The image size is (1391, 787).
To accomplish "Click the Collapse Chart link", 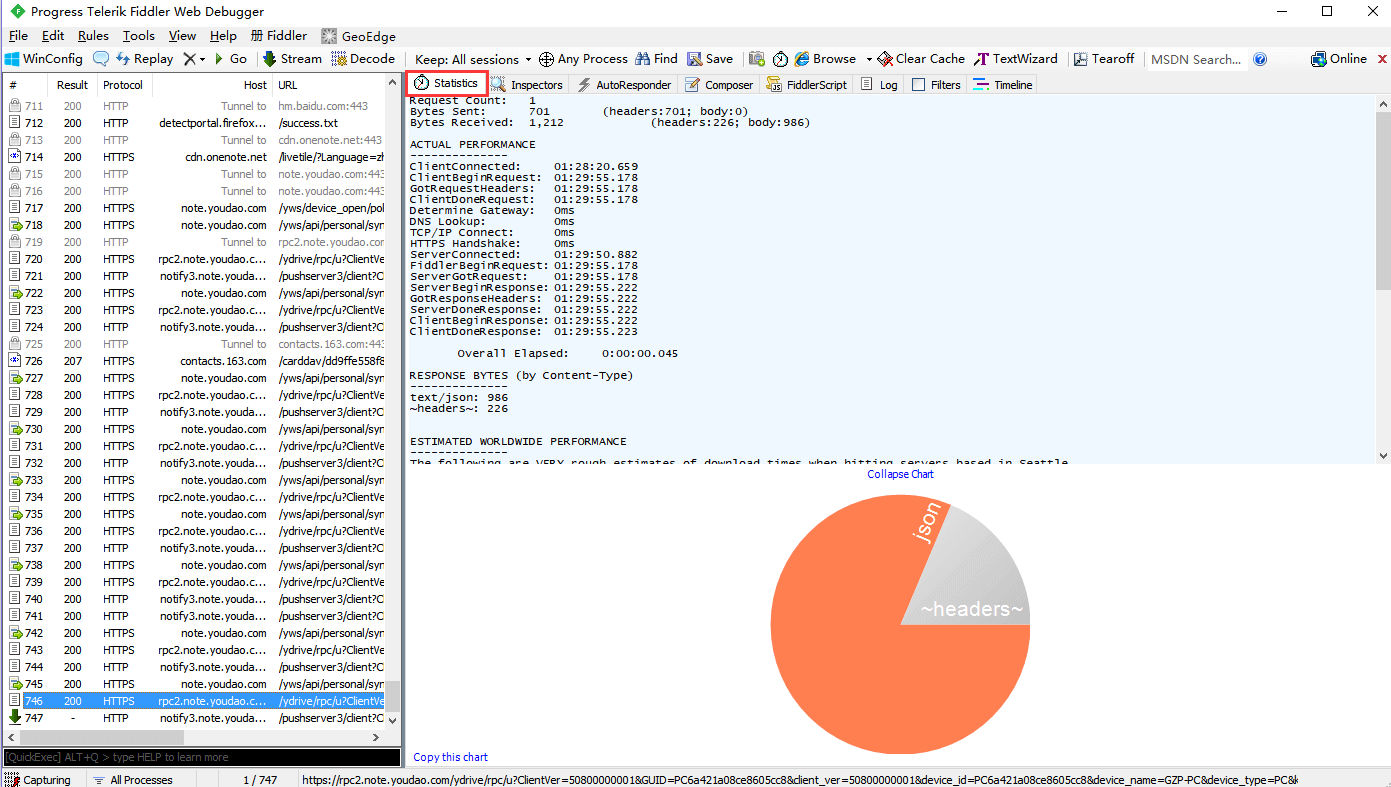I will (x=900, y=474).
